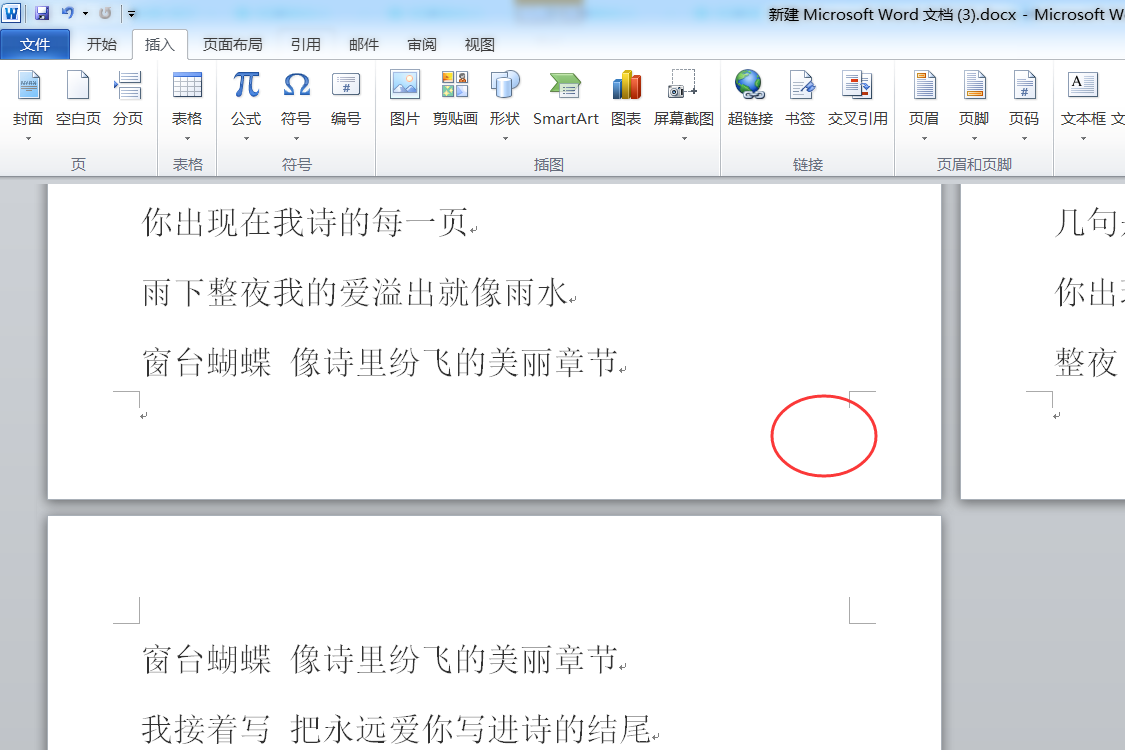Click second-page line '窗台蝴蝶 像诗里纷飞的美丽章节'
The width and height of the screenshot is (1125, 750).
coord(380,660)
